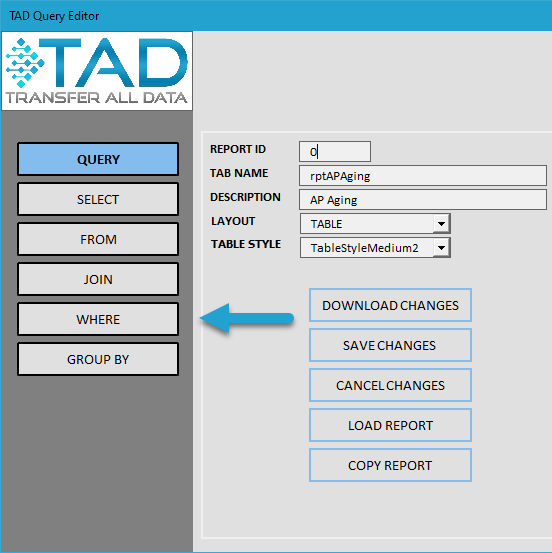
Task: Expand the TABLE STYLE dropdown arrow
Action: (x=441, y=248)
